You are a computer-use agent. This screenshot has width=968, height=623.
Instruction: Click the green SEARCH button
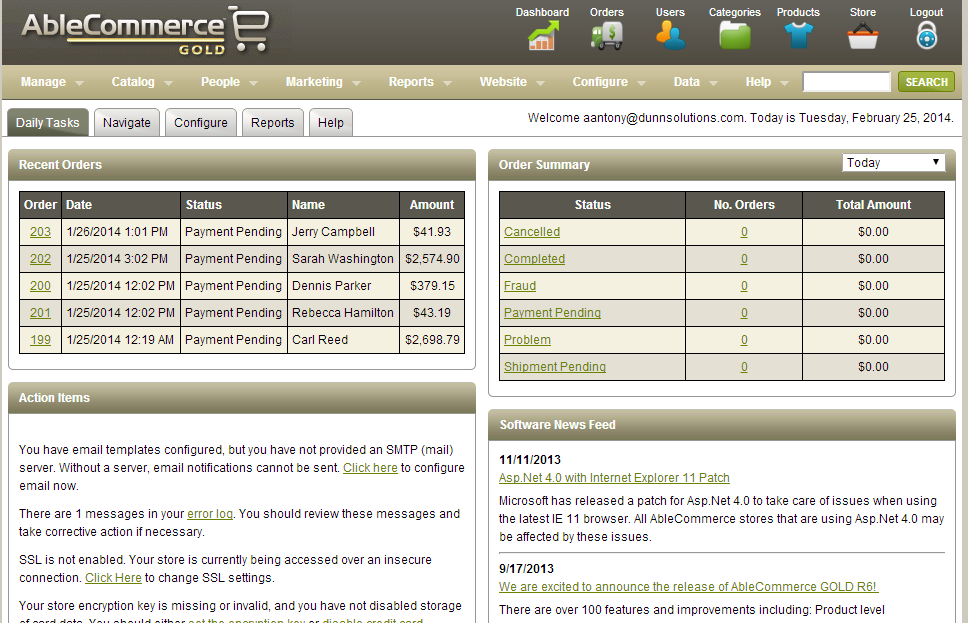[x=926, y=82]
